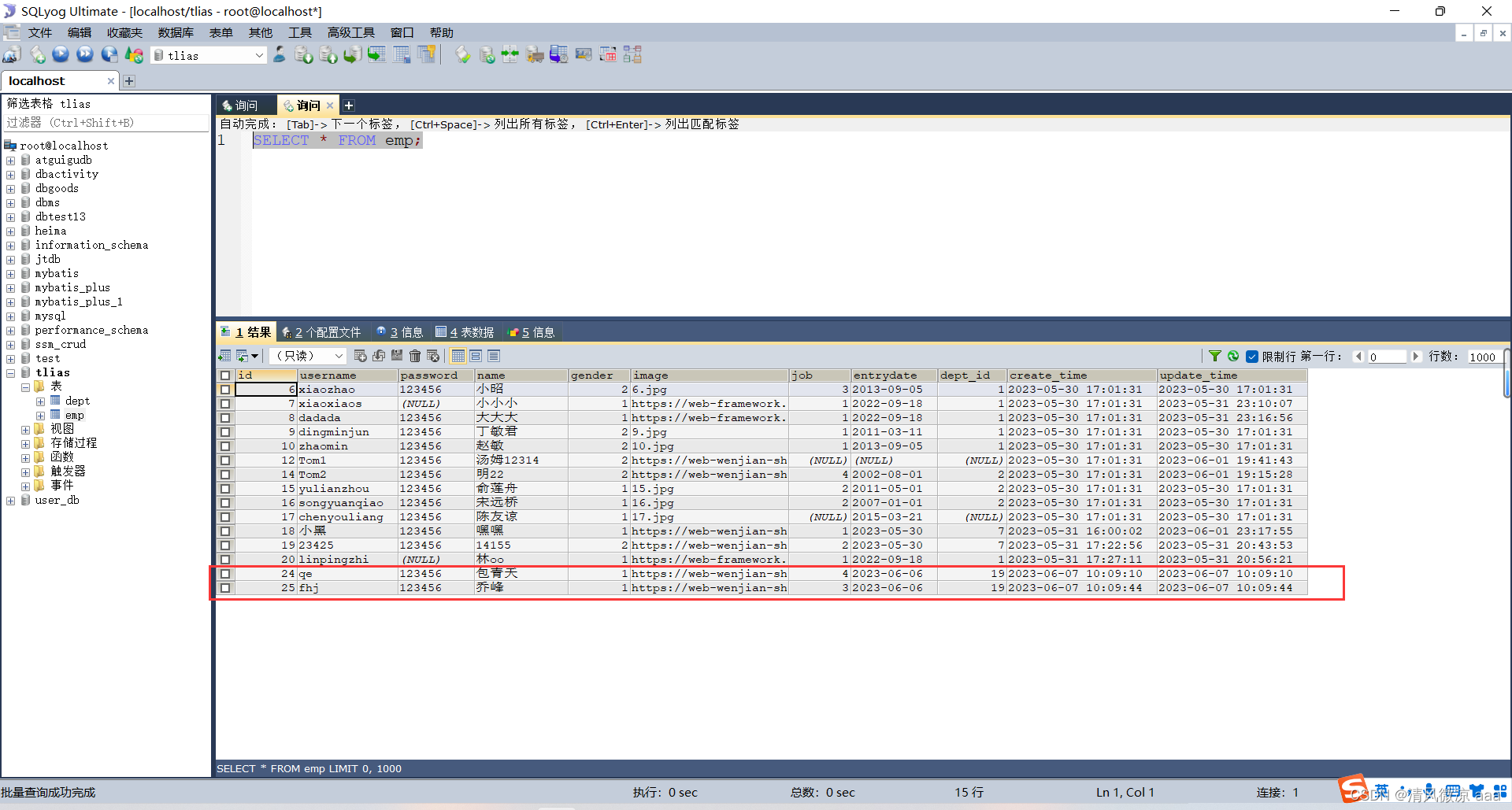Click Execute All Queries double-arrow icon
This screenshot has height=810, width=1512.
[85, 55]
